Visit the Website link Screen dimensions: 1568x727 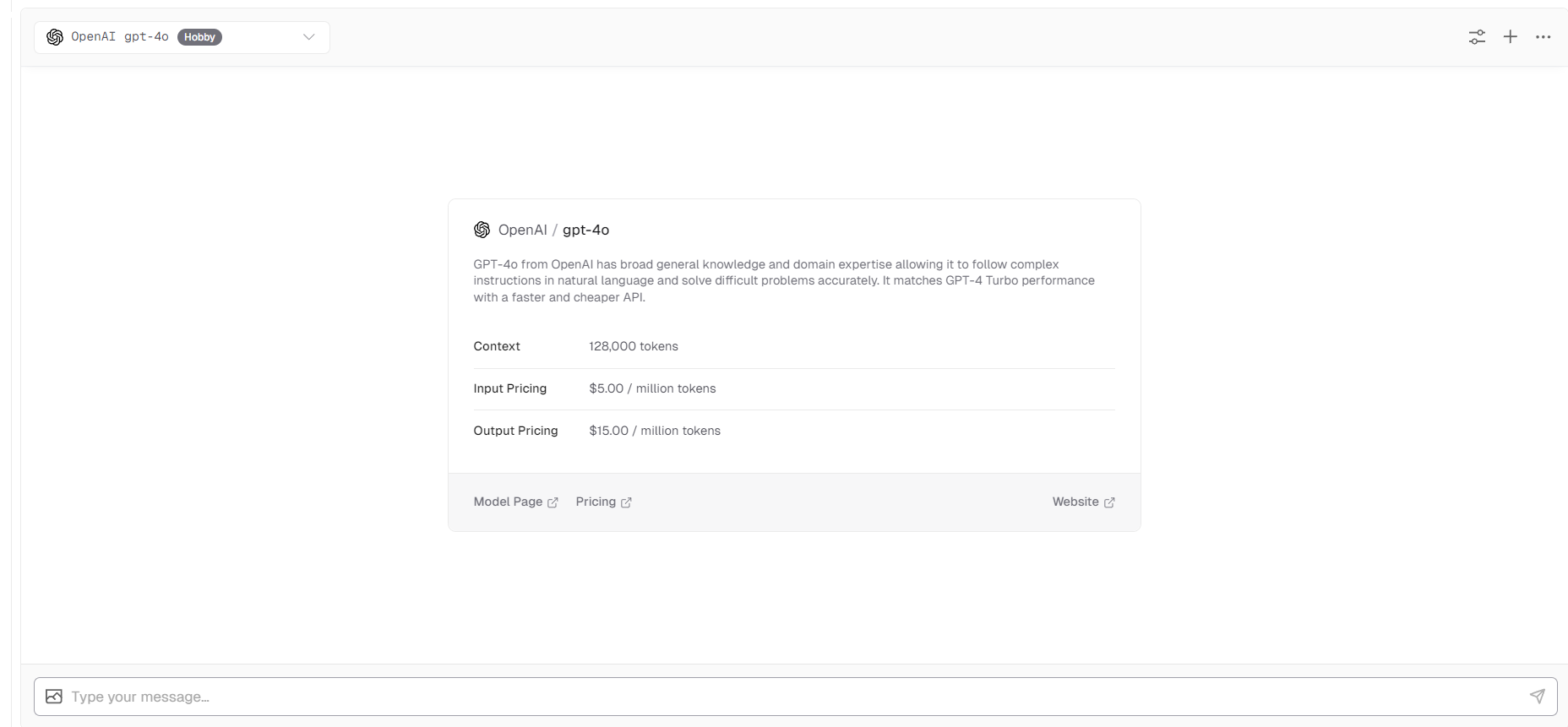coord(1075,502)
